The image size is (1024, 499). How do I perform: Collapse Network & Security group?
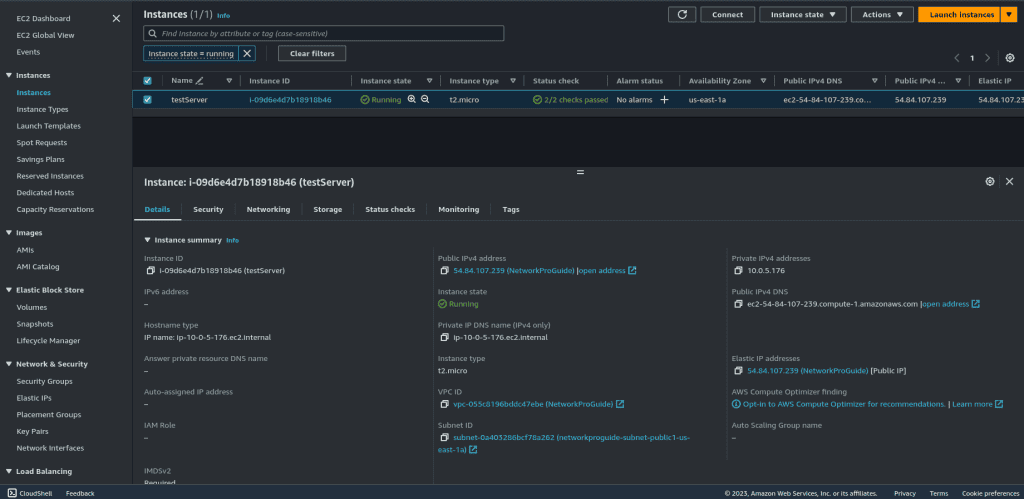(x=8, y=364)
